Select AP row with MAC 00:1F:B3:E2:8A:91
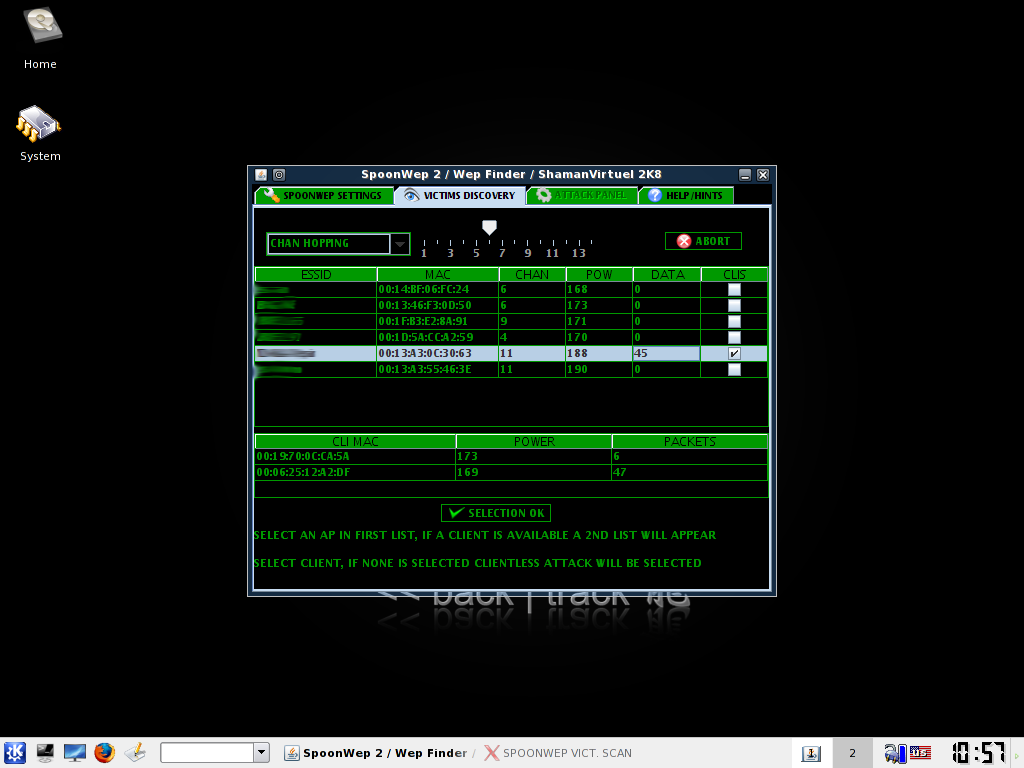Image resolution: width=1024 pixels, height=768 pixels. [511, 321]
